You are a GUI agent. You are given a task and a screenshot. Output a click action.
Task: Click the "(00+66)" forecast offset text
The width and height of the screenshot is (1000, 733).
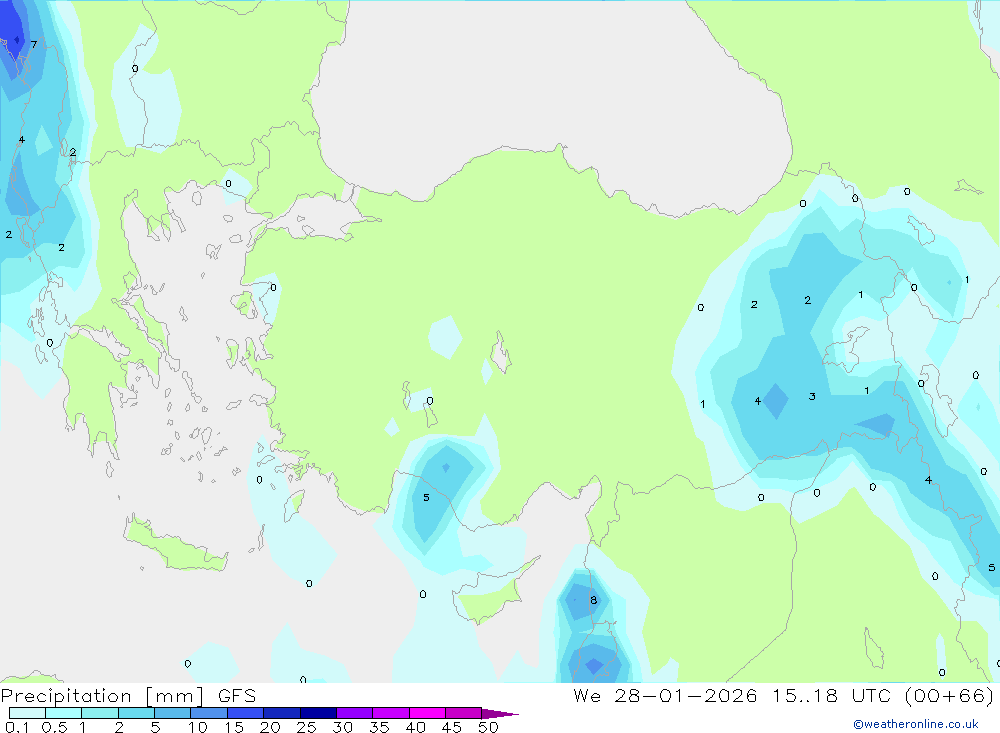point(949,695)
